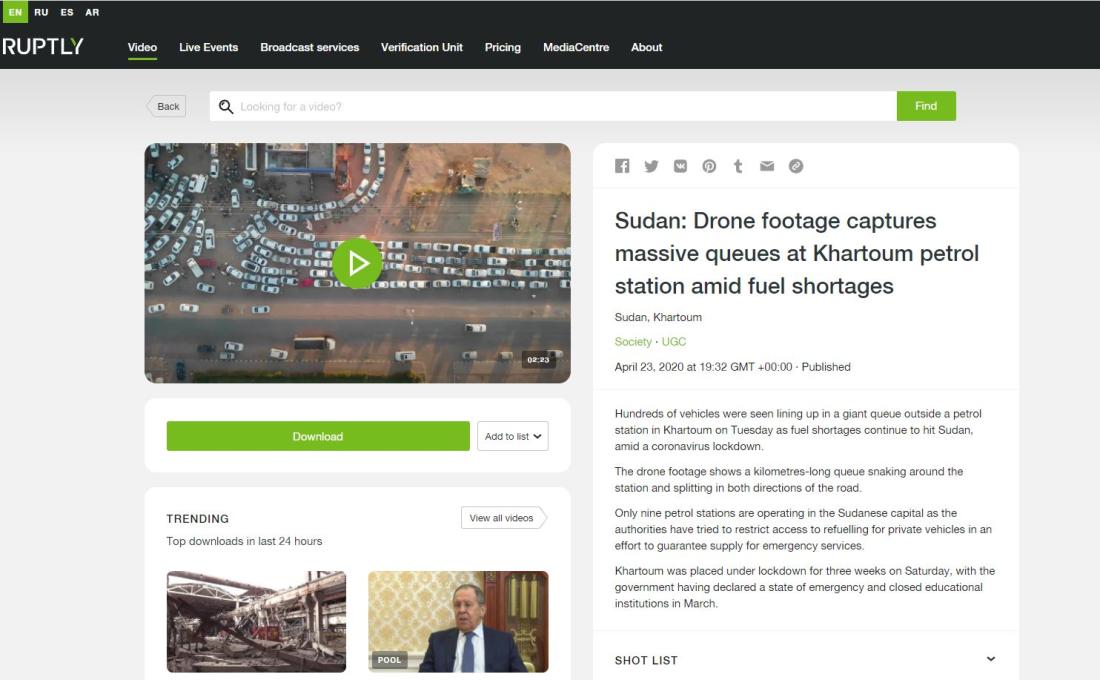Copy the video link icon
Viewport: 1100px width, 680px height.
coord(796,166)
